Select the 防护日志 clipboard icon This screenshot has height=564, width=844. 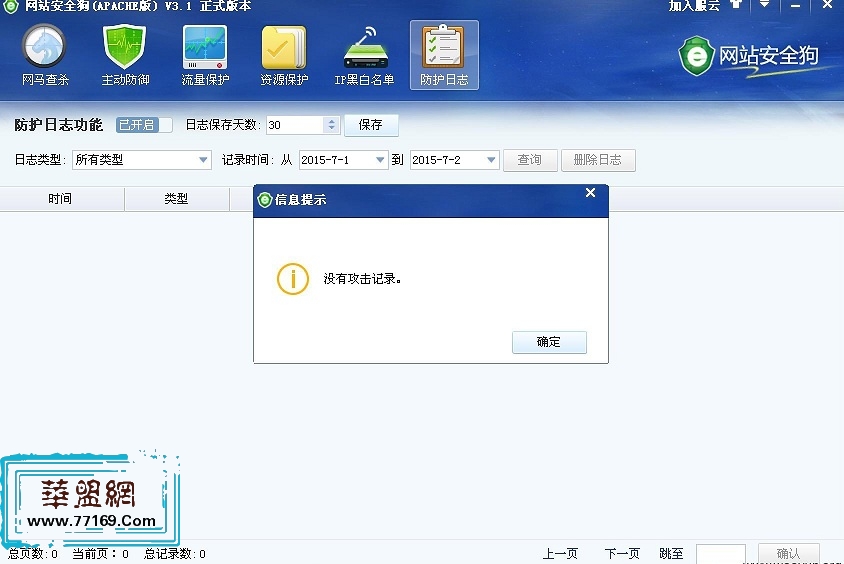(x=444, y=56)
